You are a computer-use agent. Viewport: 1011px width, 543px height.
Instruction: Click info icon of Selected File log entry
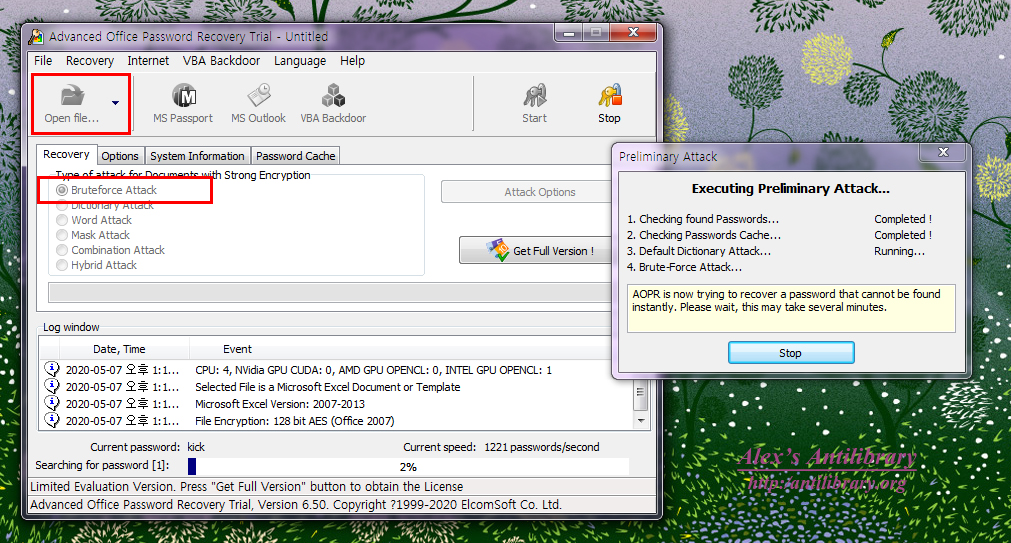point(52,386)
